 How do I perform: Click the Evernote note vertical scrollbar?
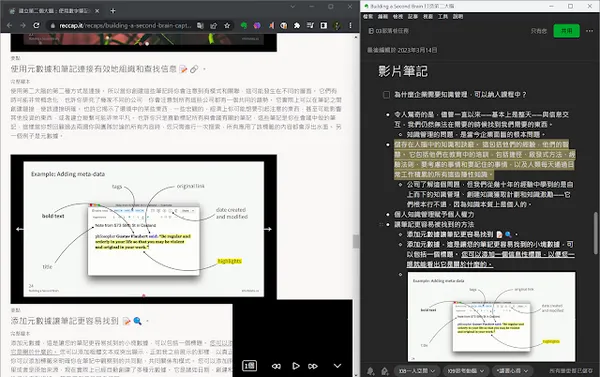click(596, 233)
